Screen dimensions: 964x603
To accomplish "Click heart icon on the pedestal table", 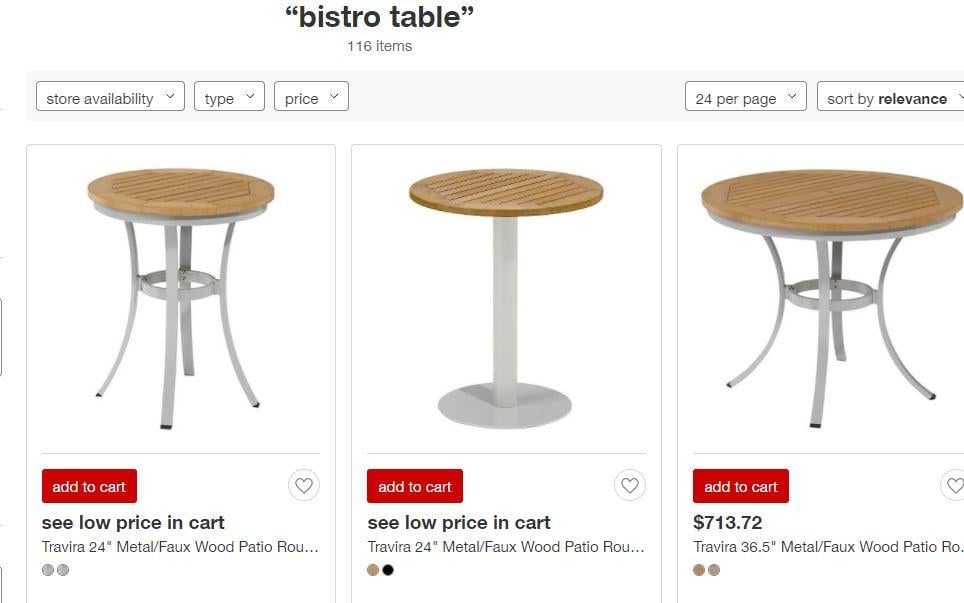I will tap(629, 486).
